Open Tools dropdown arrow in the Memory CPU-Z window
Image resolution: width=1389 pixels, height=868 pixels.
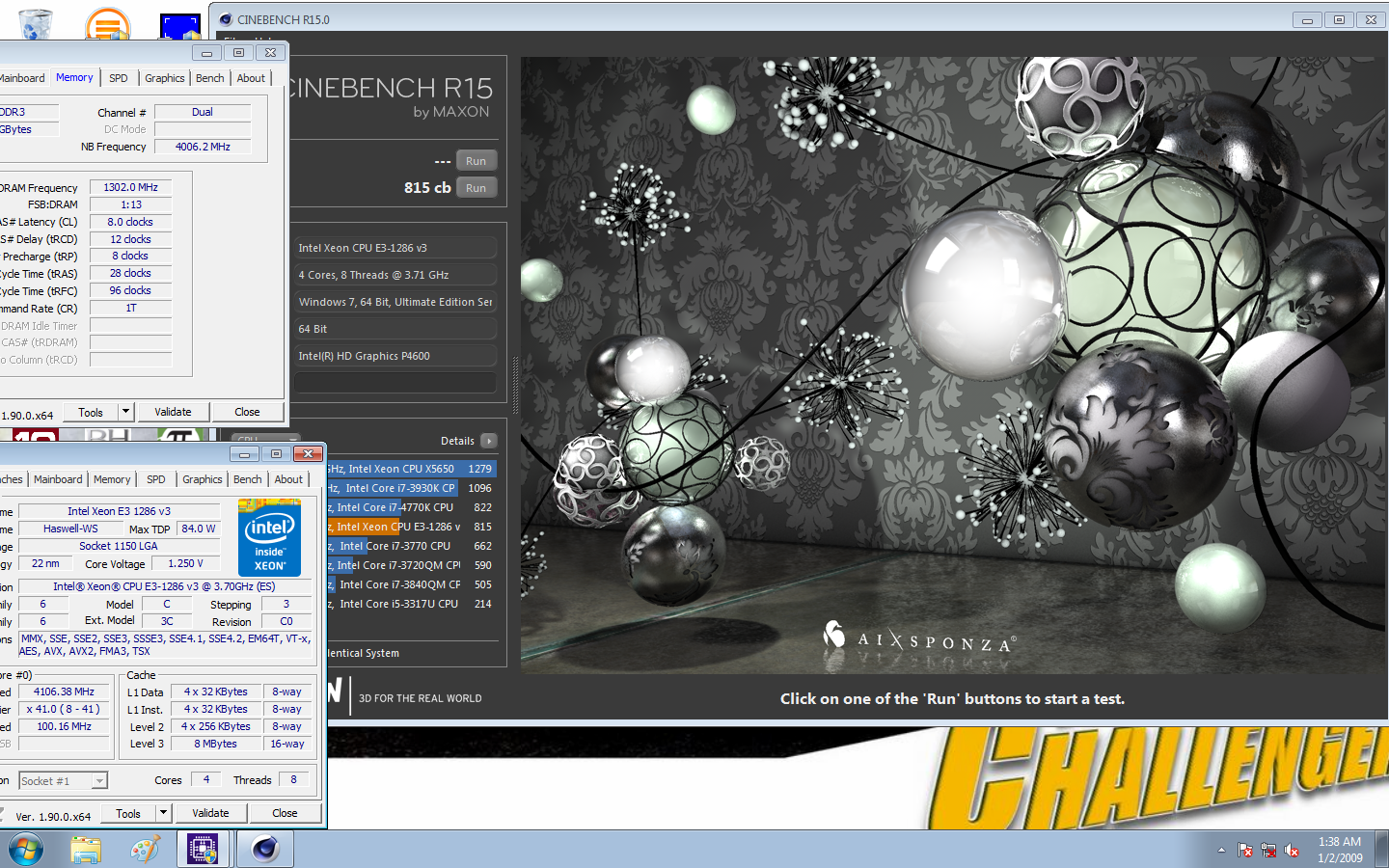(125, 412)
